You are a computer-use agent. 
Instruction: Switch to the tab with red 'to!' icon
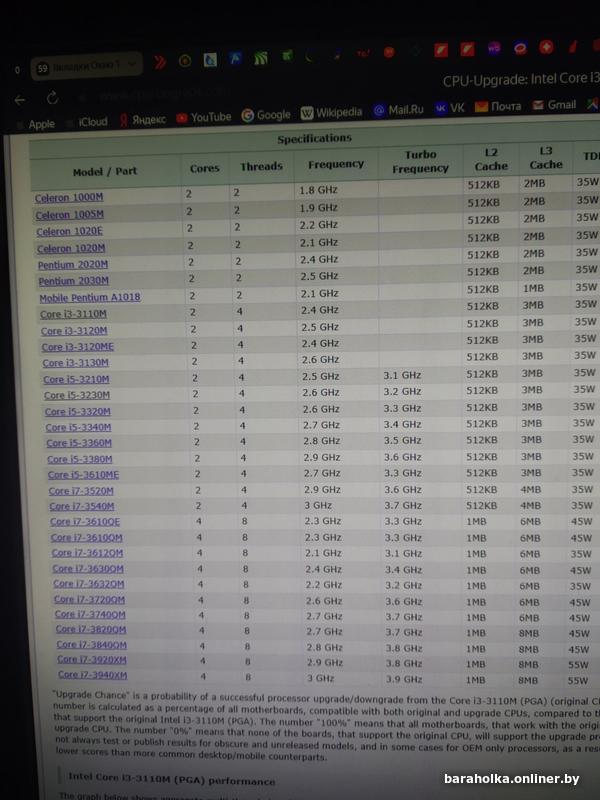click(363, 53)
